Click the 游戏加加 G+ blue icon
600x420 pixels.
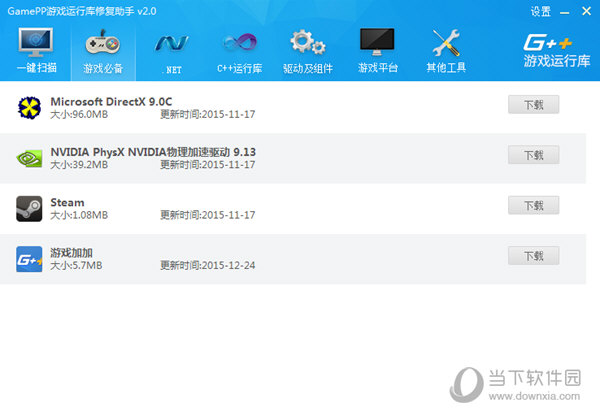(29, 259)
